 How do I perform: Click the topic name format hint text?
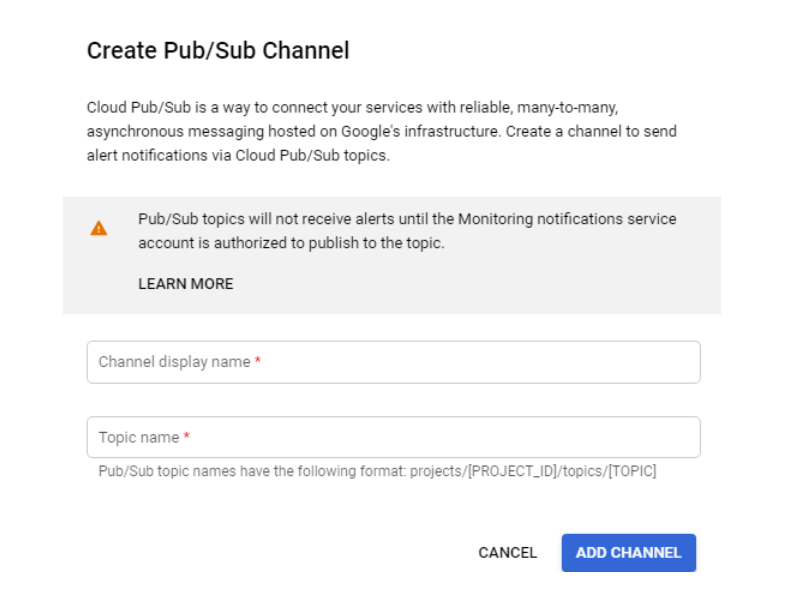(377, 471)
